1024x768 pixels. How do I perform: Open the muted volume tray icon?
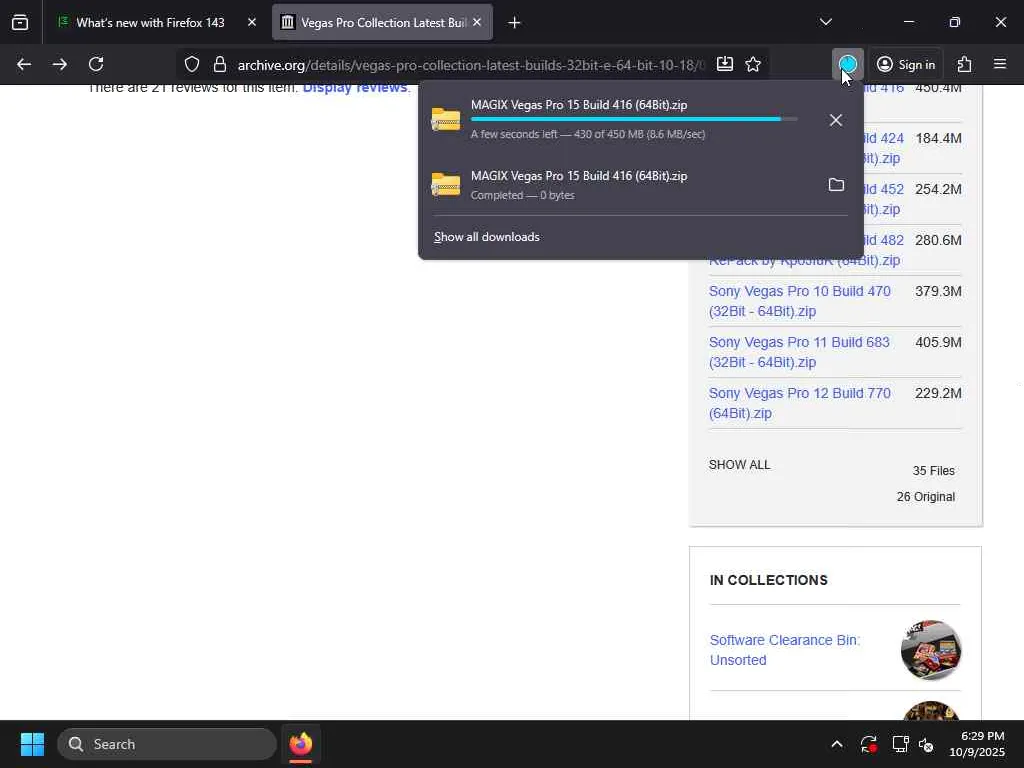point(927,744)
